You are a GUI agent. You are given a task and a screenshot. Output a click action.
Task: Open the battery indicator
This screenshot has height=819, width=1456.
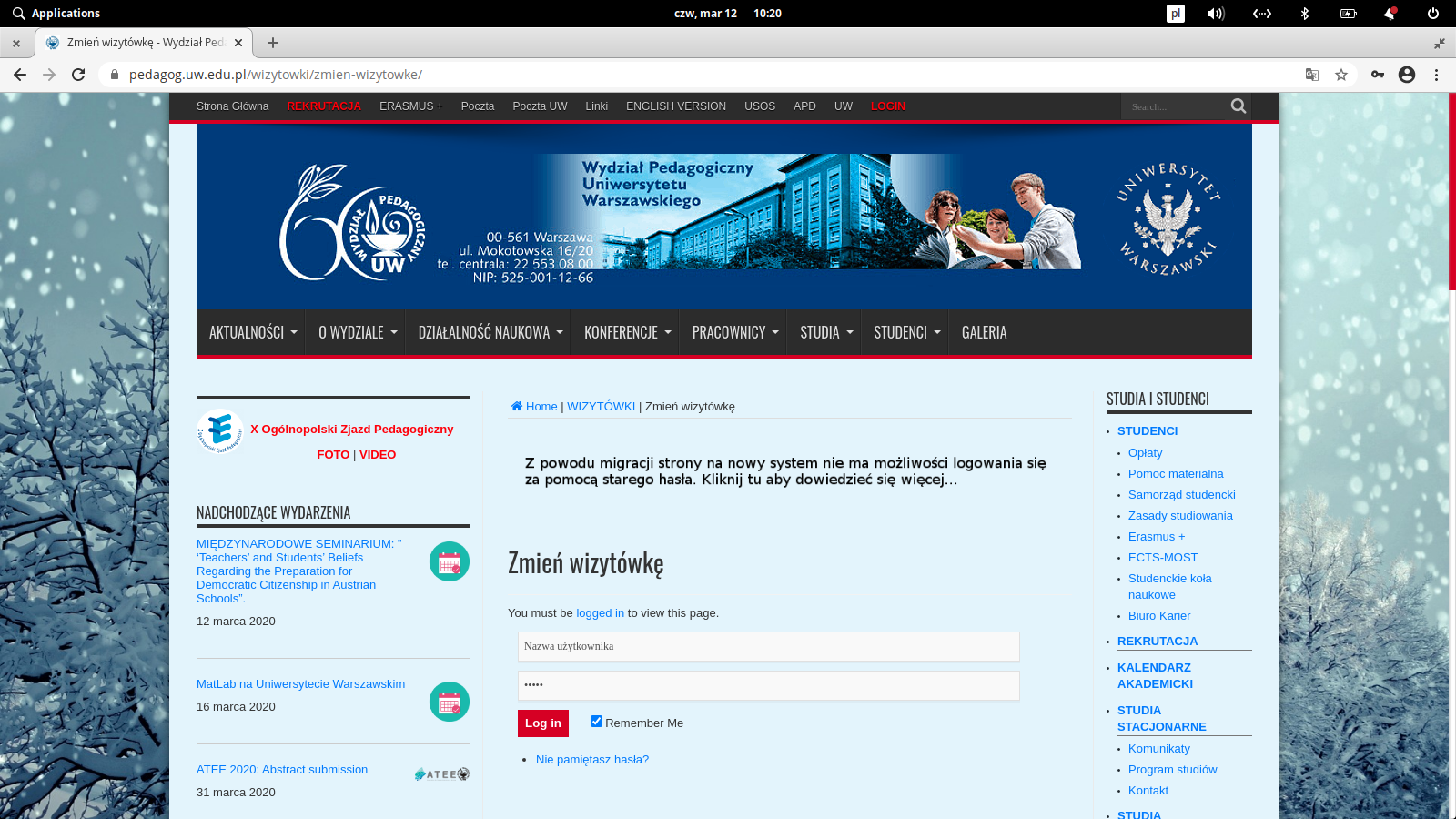(x=1349, y=14)
